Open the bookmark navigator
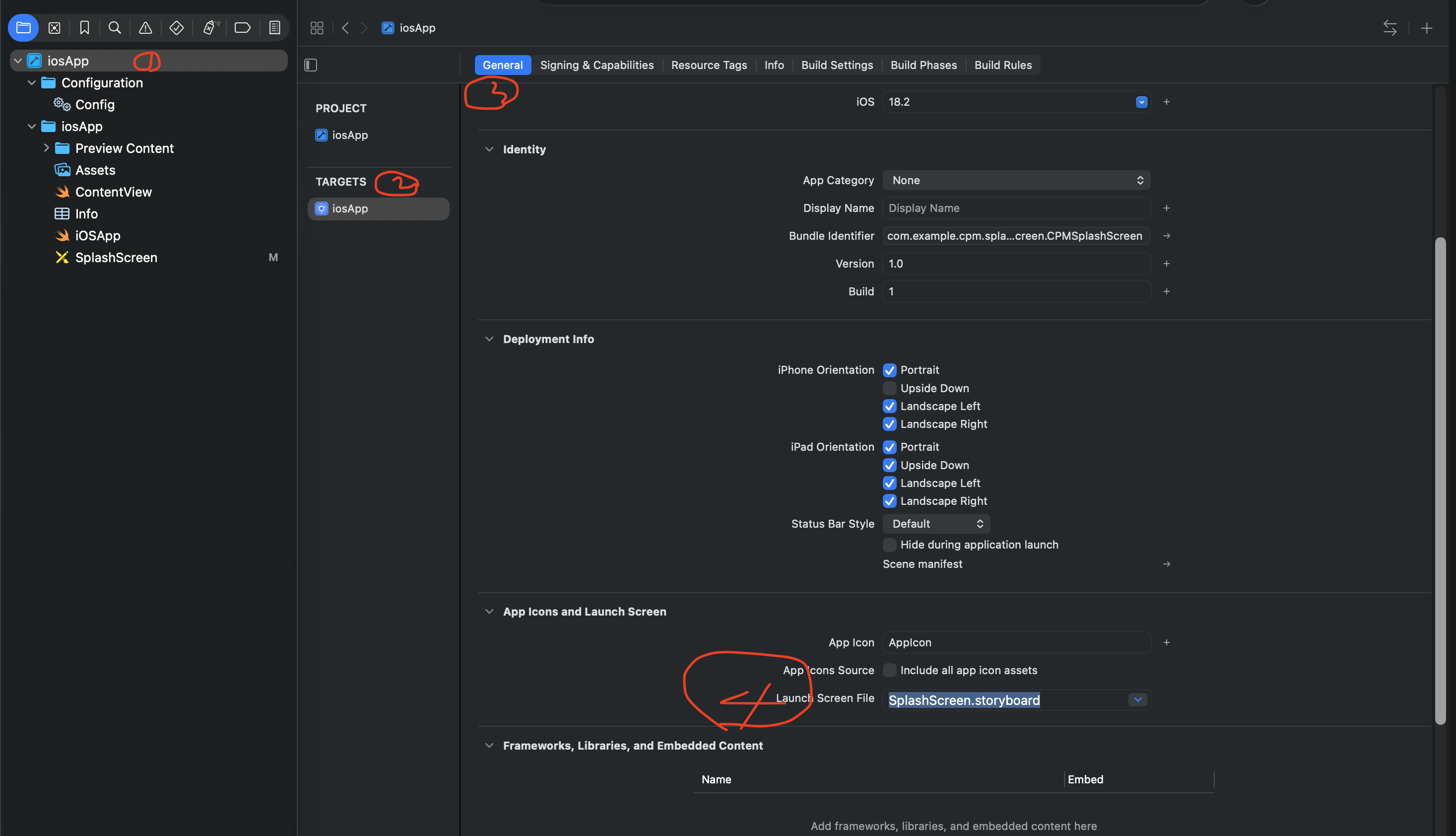This screenshot has width=1456, height=836. pos(84,28)
